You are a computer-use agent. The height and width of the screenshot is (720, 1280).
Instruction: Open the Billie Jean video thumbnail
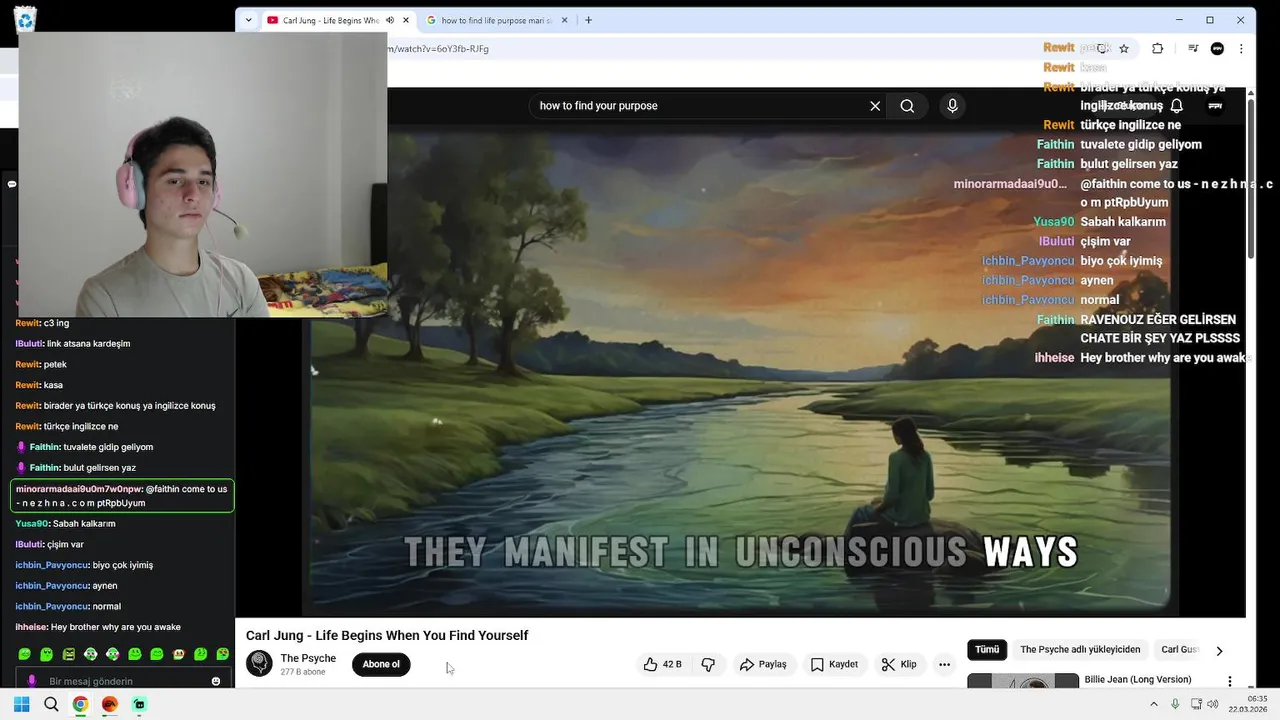(x=1023, y=681)
